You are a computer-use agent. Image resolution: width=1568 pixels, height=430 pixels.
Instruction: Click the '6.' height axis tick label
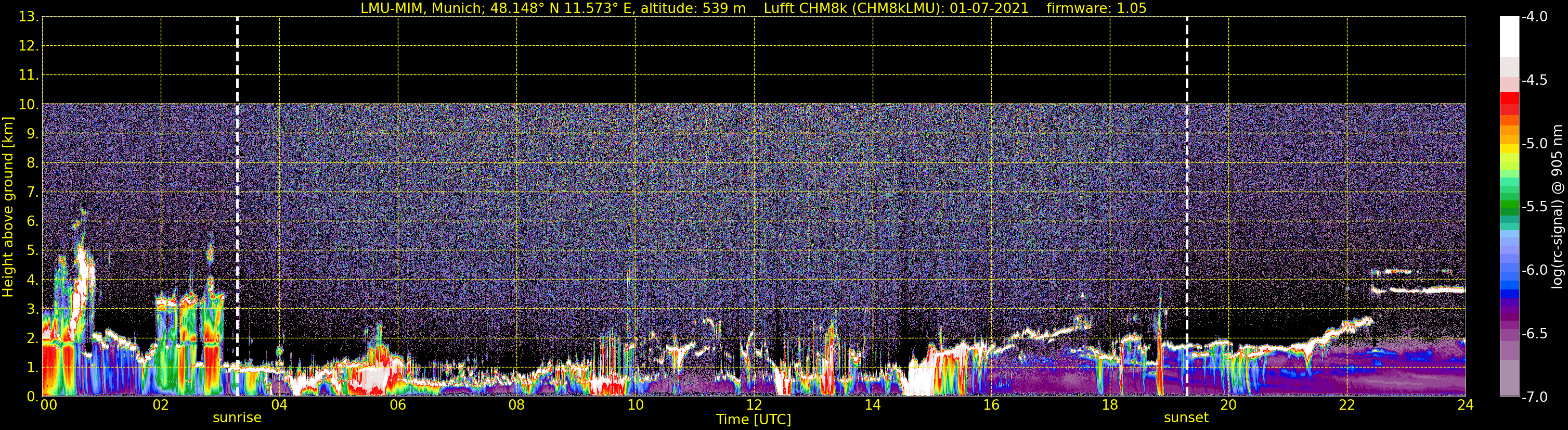(32, 222)
